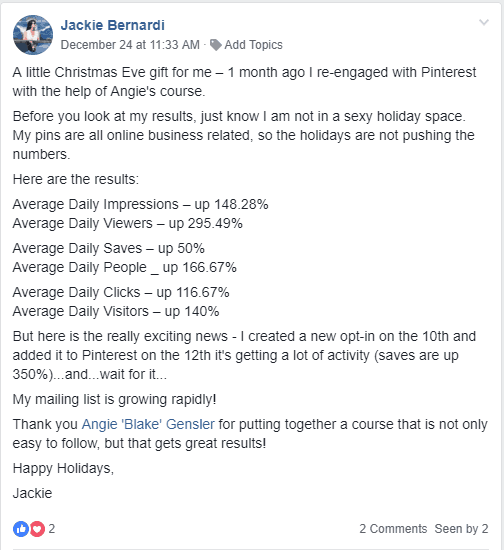The image size is (504, 550).
Task: Click the Average Daily Saves up 50% line
Action: coord(109,248)
